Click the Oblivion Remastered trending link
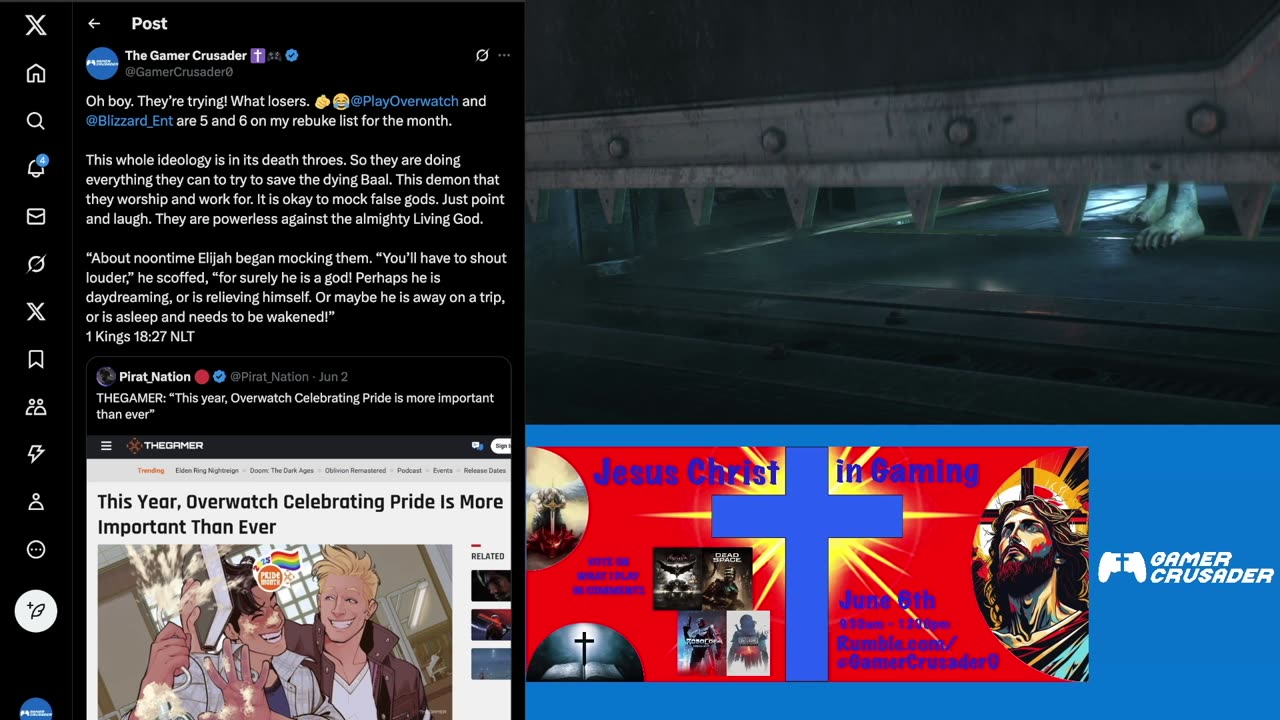This screenshot has height=720, width=1280. tap(355, 470)
